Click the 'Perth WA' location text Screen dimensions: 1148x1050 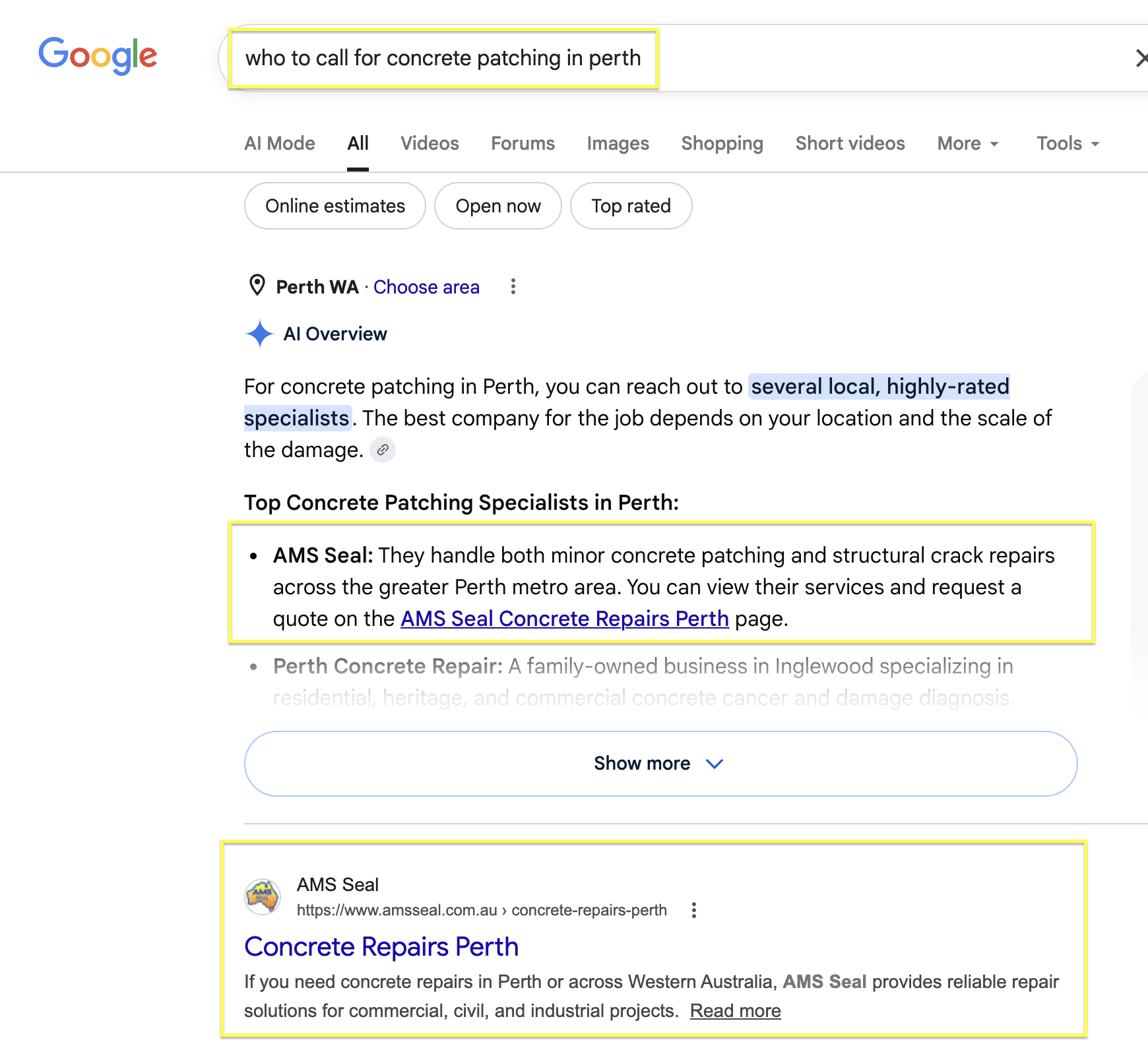point(317,287)
